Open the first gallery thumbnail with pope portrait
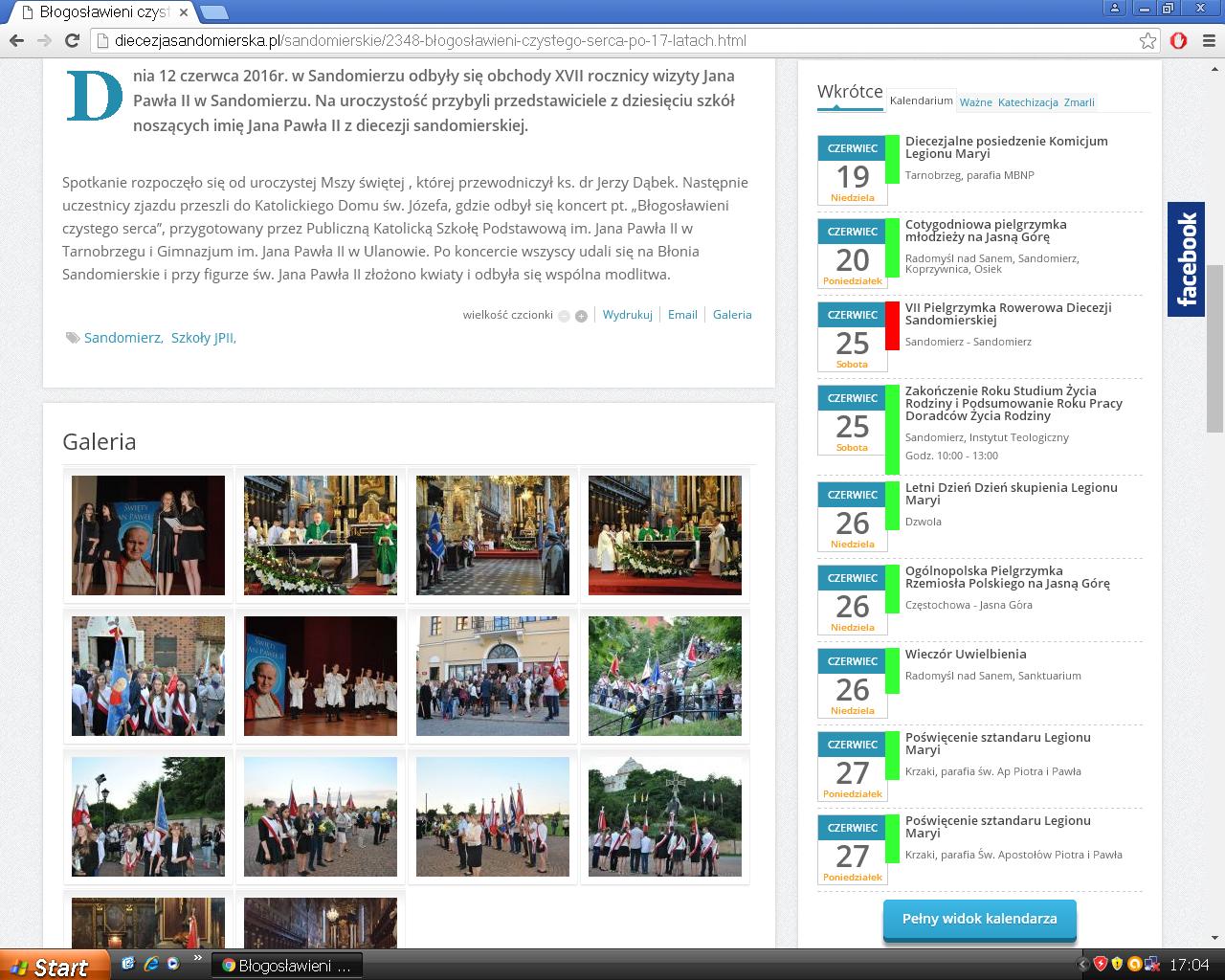Screen dimensions: 1225x980 point(148,535)
